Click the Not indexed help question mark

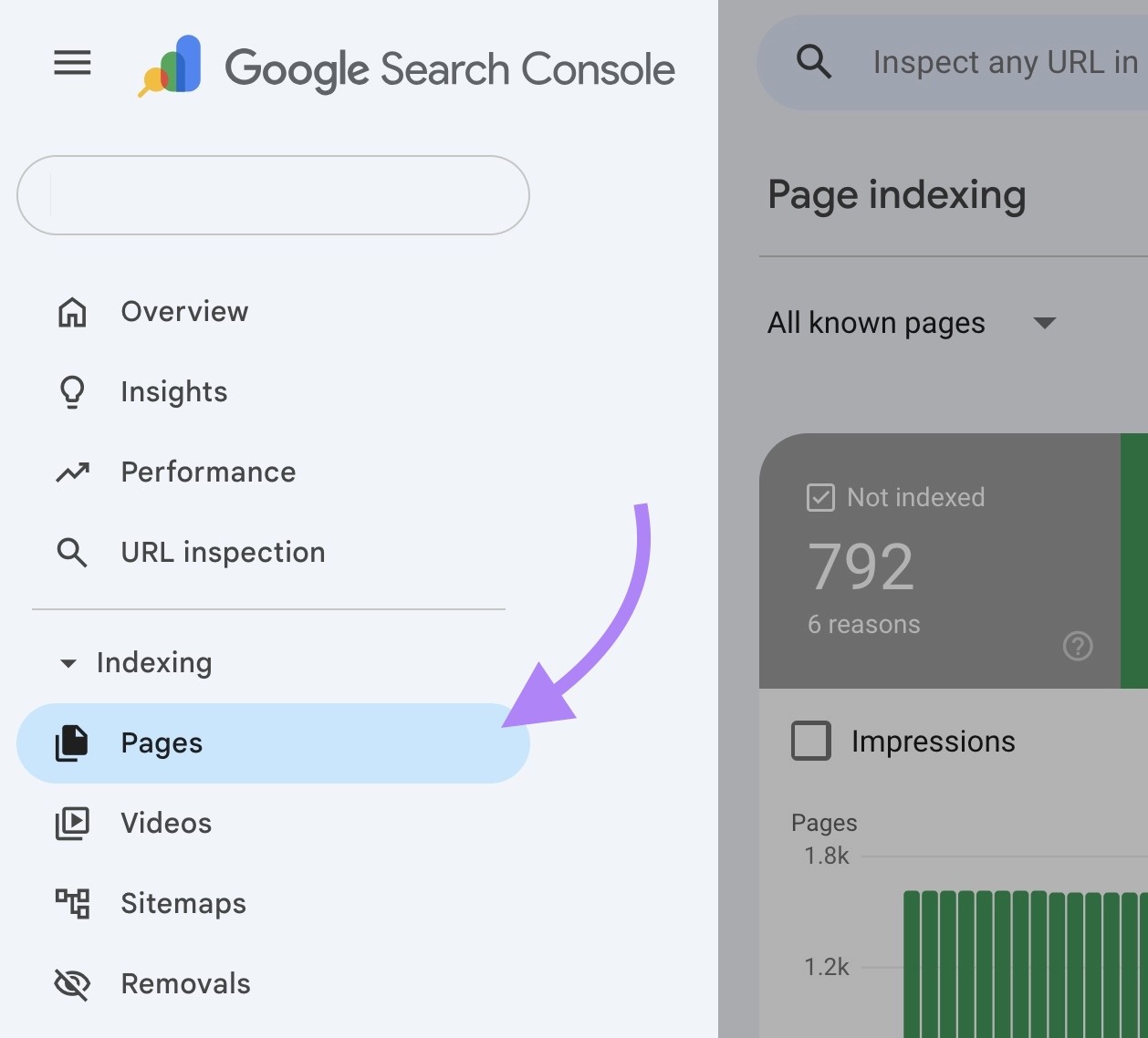(x=1078, y=647)
